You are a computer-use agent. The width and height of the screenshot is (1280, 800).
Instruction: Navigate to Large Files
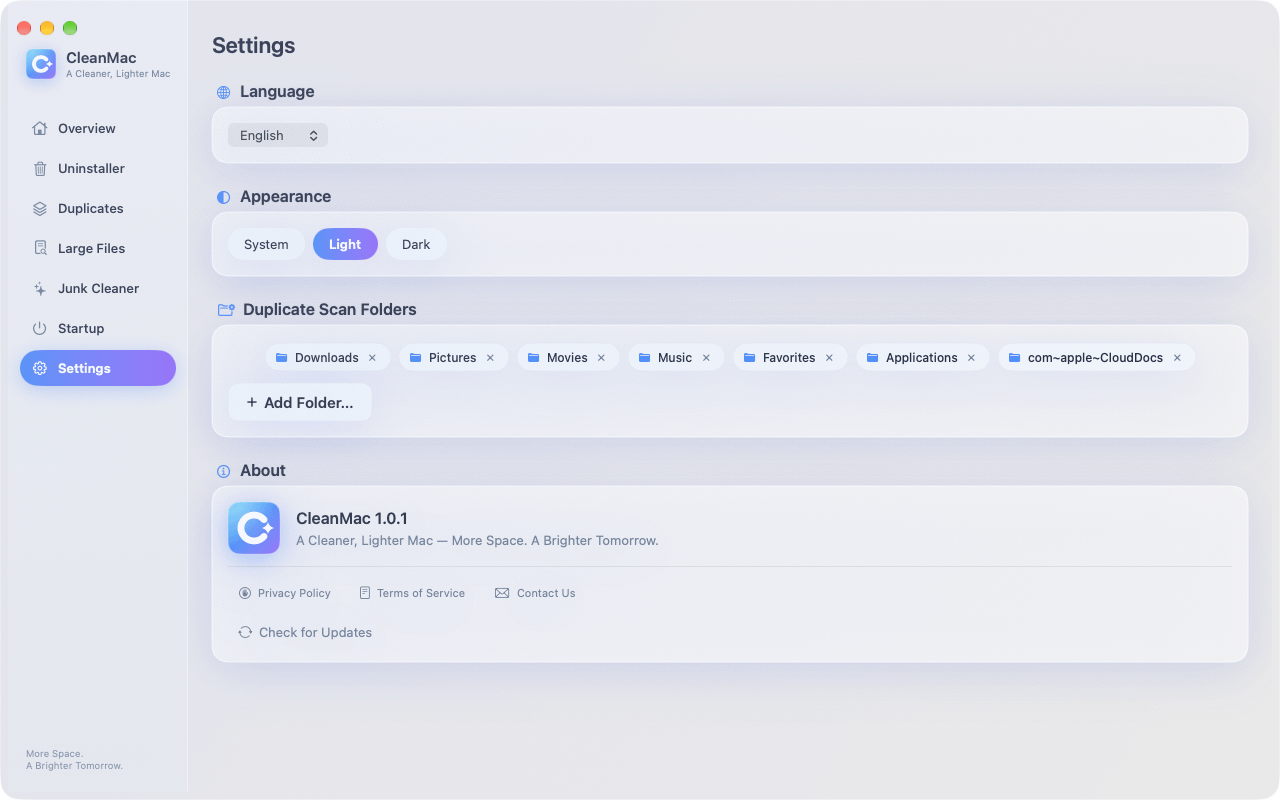pyautogui.click(x=98, y=248)
